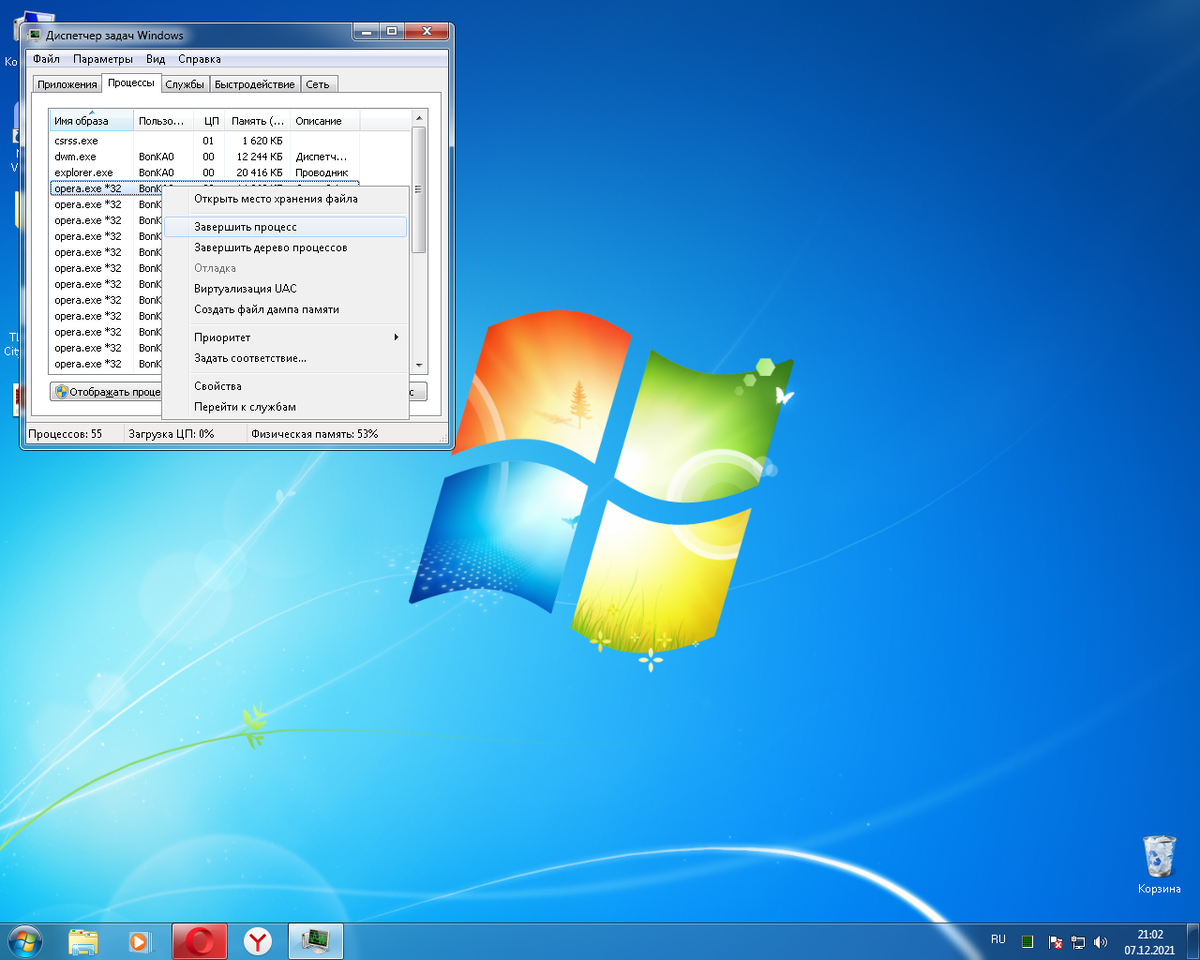Viewport: 1200px width, 960px height.
Task: Minimize the Task Manager window
Action: coord(365,33)
